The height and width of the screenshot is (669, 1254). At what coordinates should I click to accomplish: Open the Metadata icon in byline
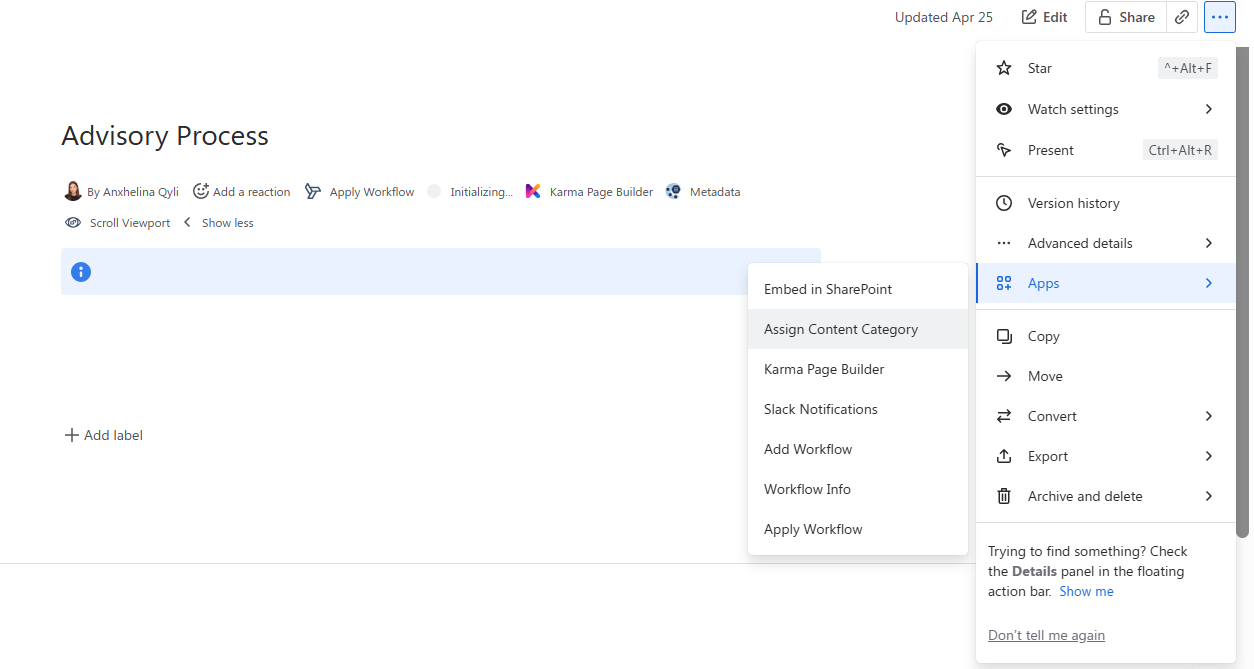coord(673,191)
